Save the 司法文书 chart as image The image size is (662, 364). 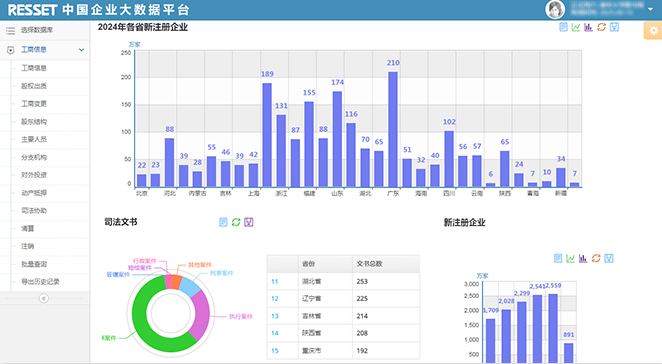(249, 222)
